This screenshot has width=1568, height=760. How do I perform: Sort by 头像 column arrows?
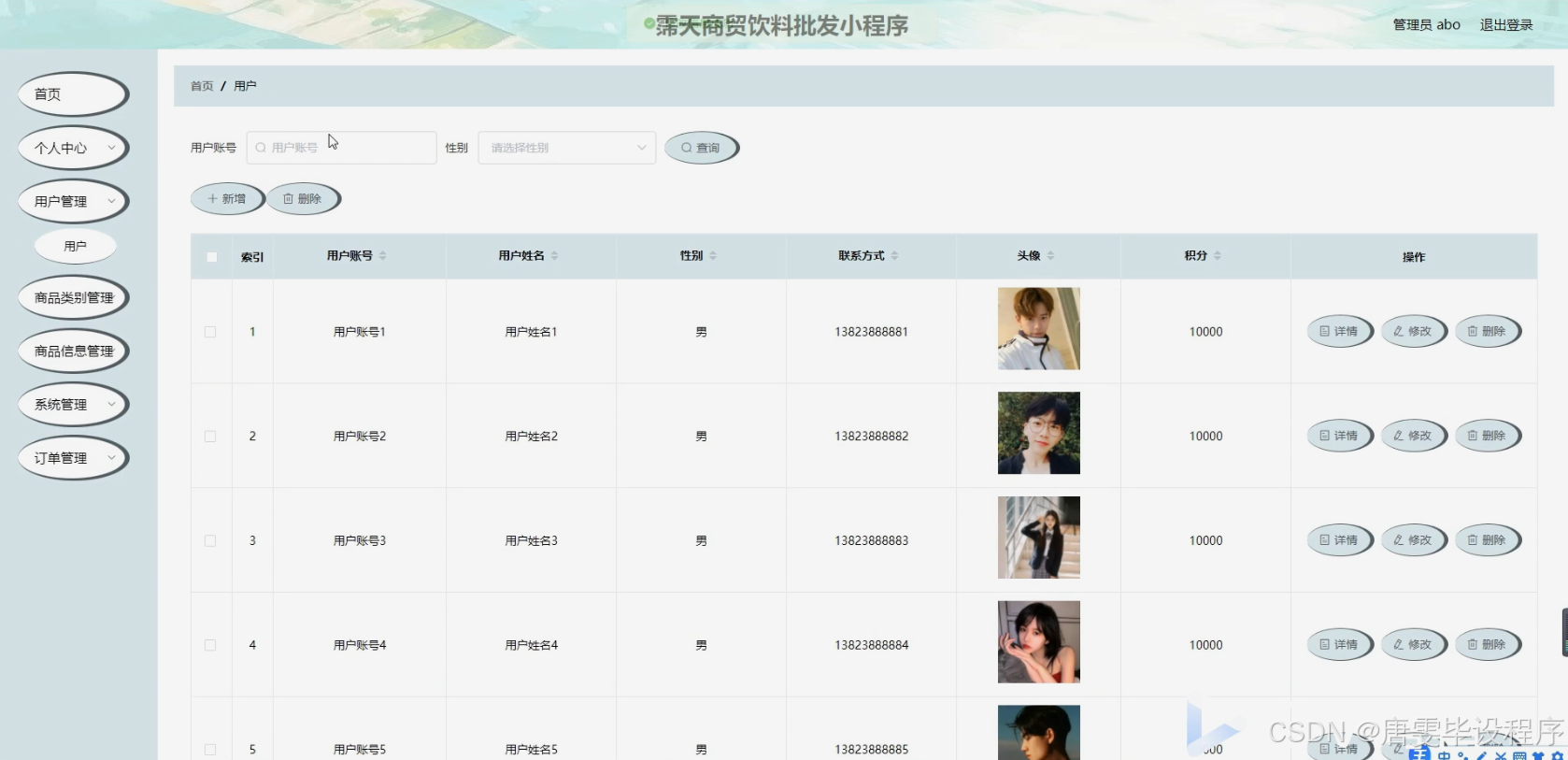[1050, 256]
